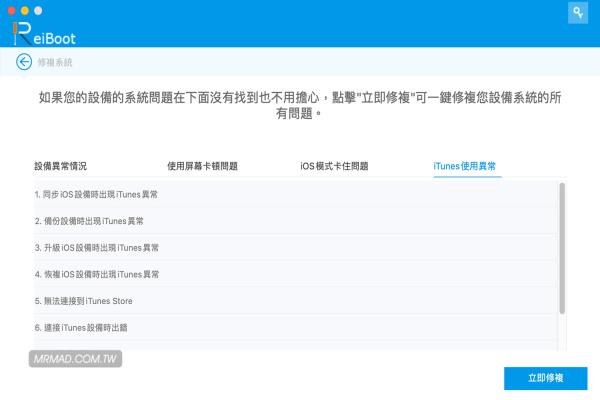Switch to iOS模式卡住問題 tab
Viewport: 600px width, 400px height.
[334, 166]
